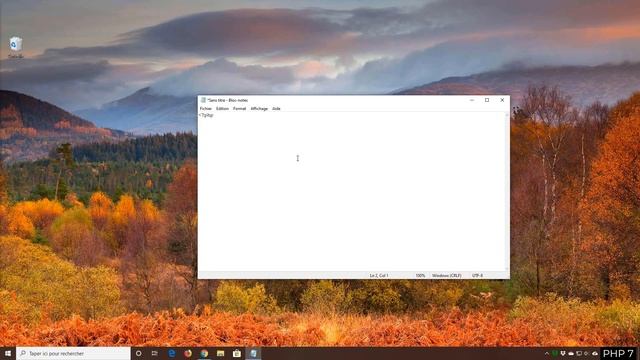Click the taskbar search box
The width and height of the screenshot is (640, 360).
tap(73, 353)
